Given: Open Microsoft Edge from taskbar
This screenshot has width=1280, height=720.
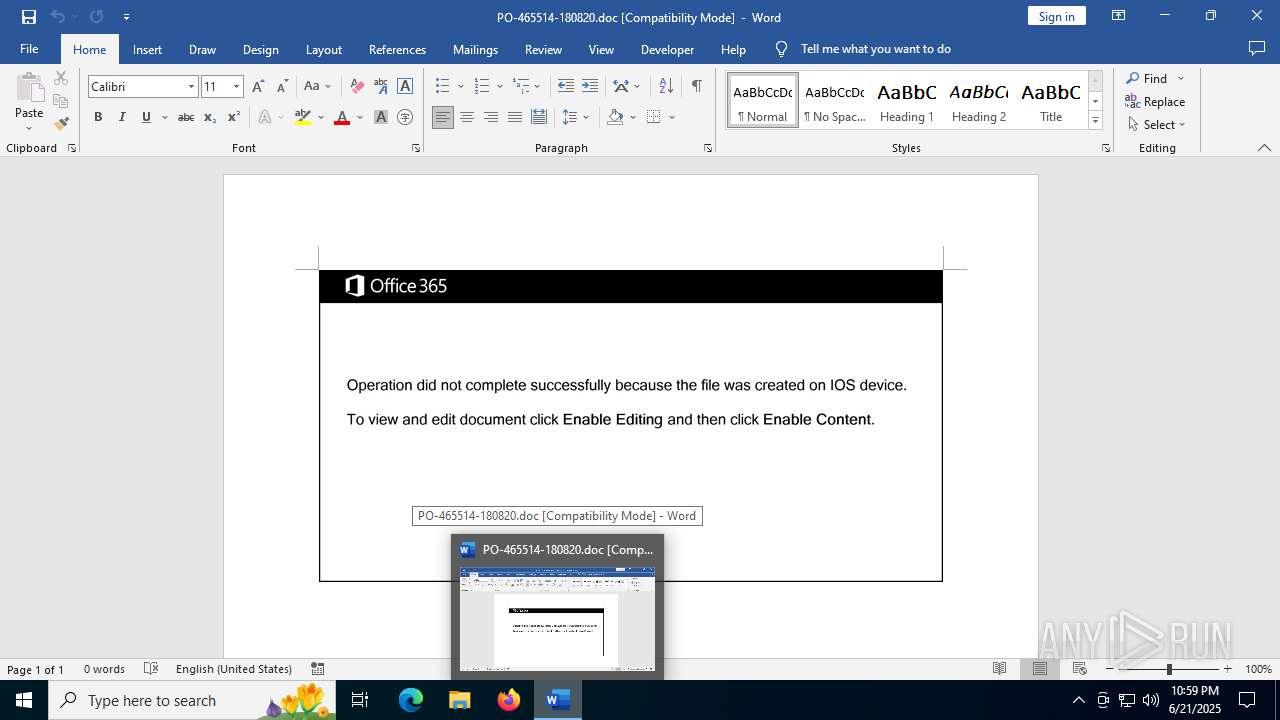Looking at the screenshot, I should coord(411,700).
